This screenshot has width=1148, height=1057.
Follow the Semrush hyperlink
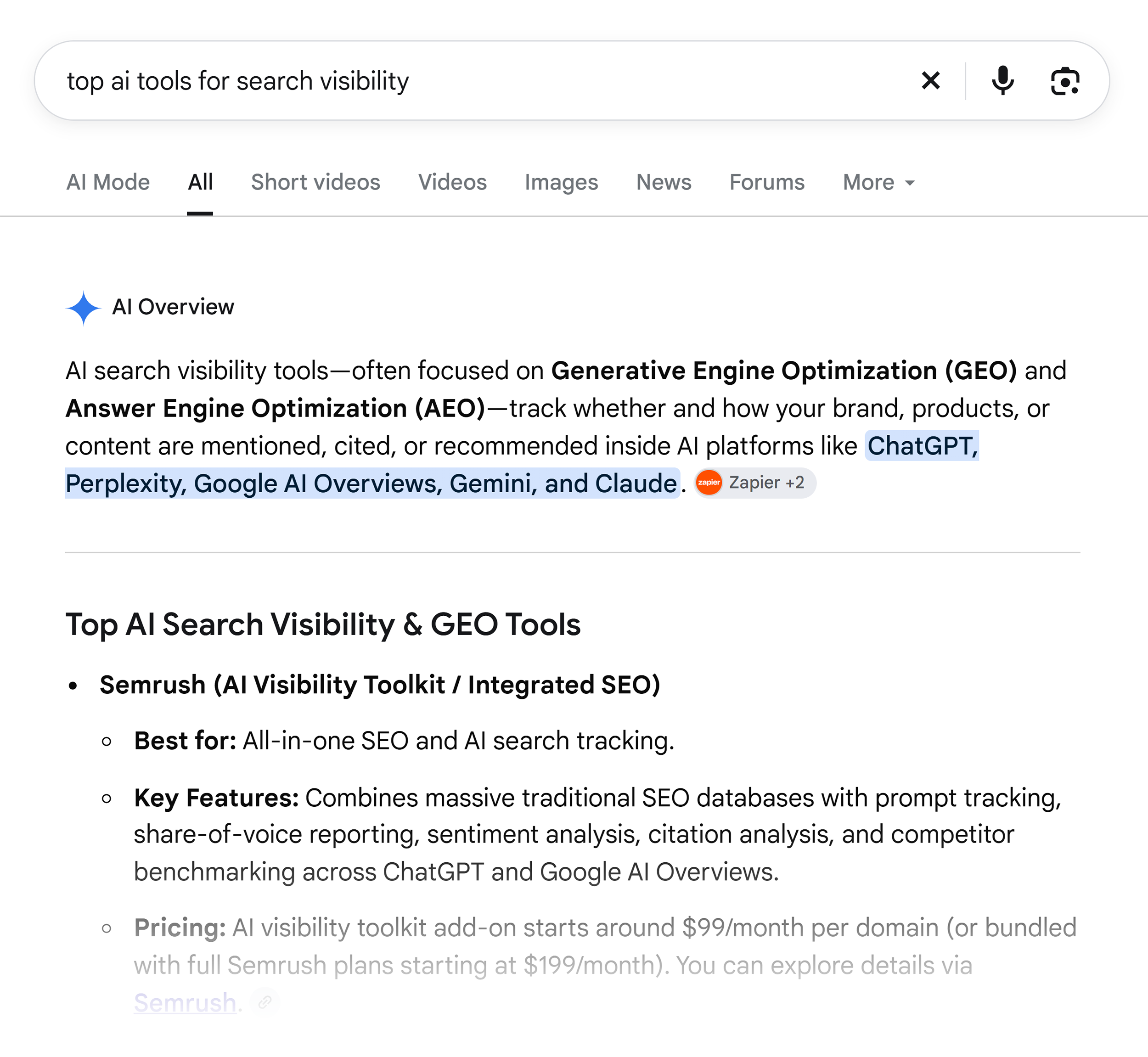185,1003
